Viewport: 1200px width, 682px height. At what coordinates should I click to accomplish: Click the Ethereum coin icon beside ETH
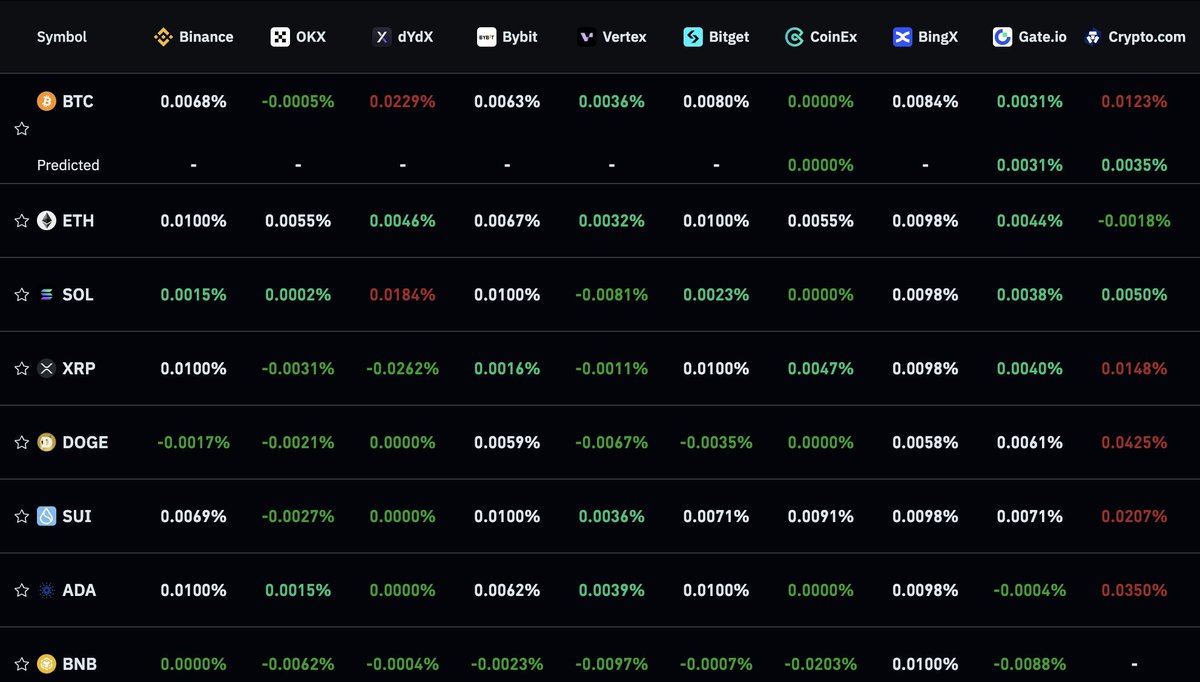48,221
